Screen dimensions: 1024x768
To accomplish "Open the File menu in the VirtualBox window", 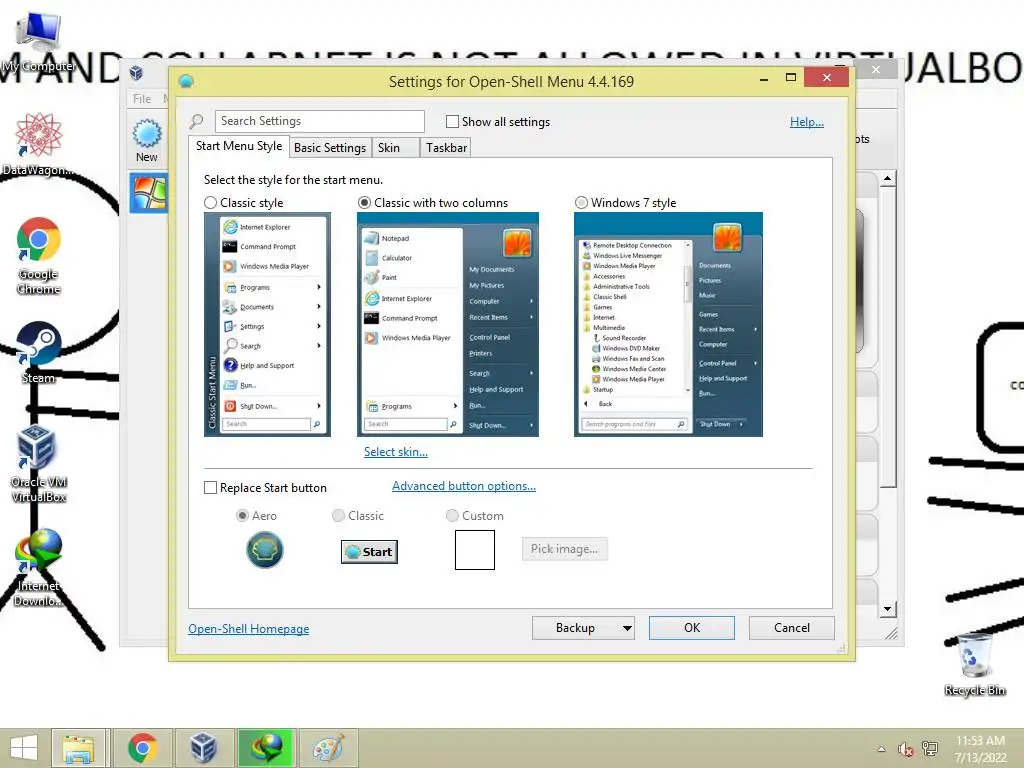I will point(142,99).
